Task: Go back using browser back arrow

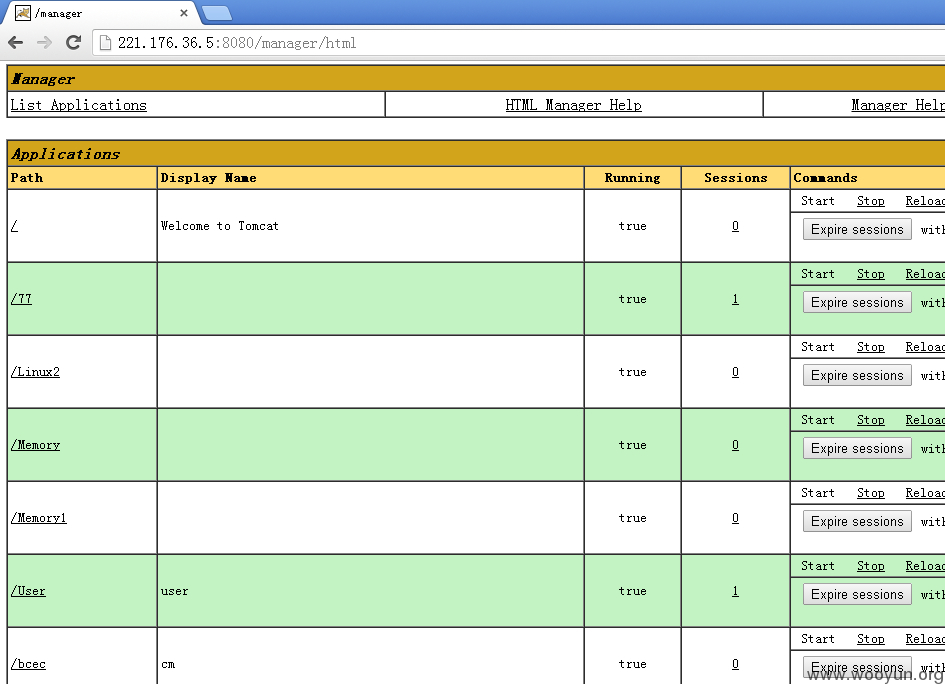Action: [x=16, y=42]
